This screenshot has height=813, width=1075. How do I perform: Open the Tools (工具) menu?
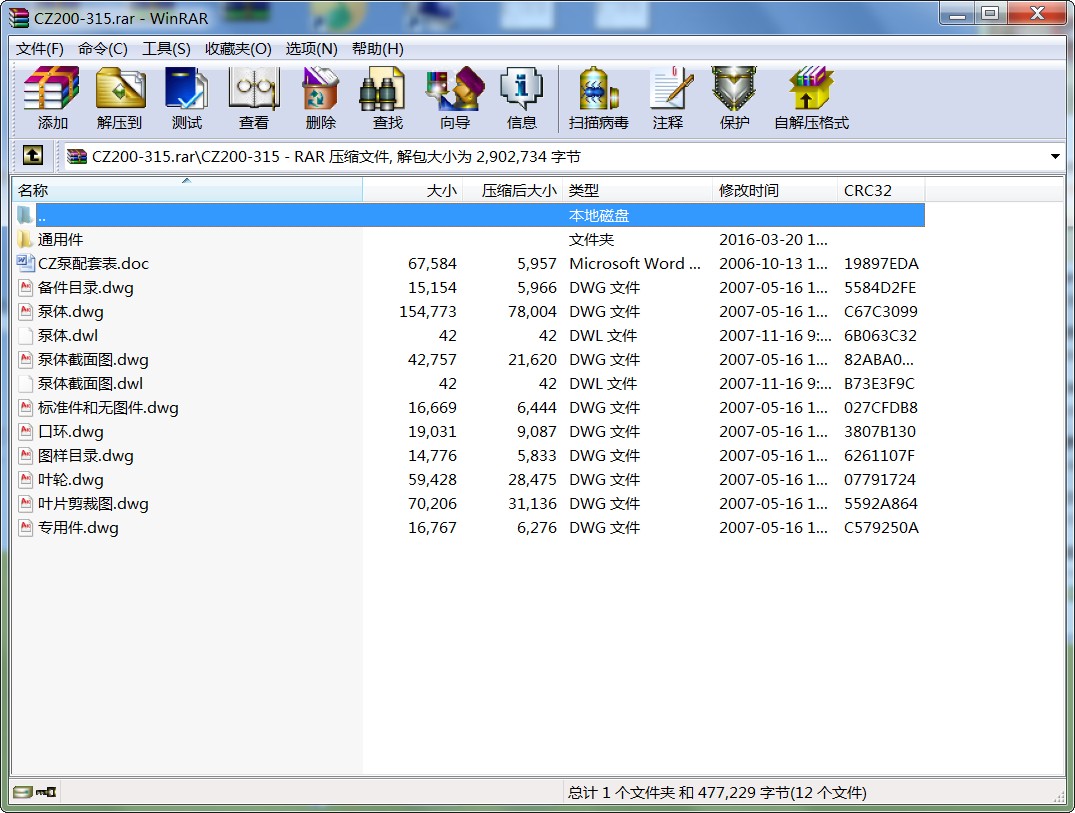(166, 49)
